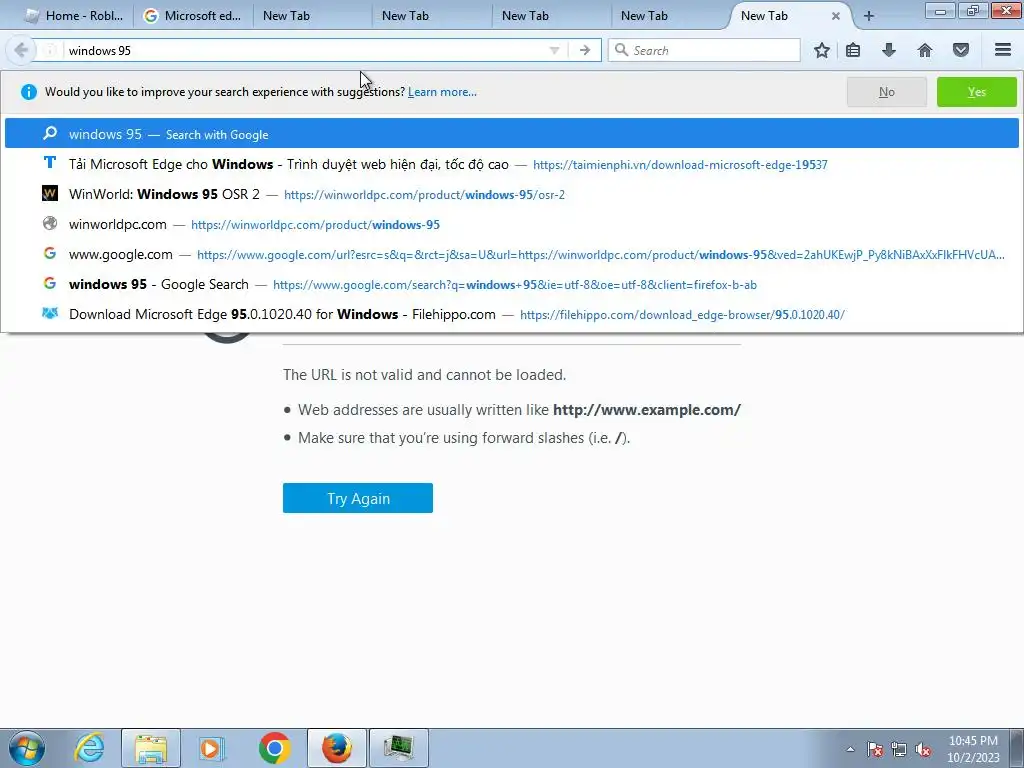
Task: Open the hamburger menu
Action: click(x=1003, y=50)
